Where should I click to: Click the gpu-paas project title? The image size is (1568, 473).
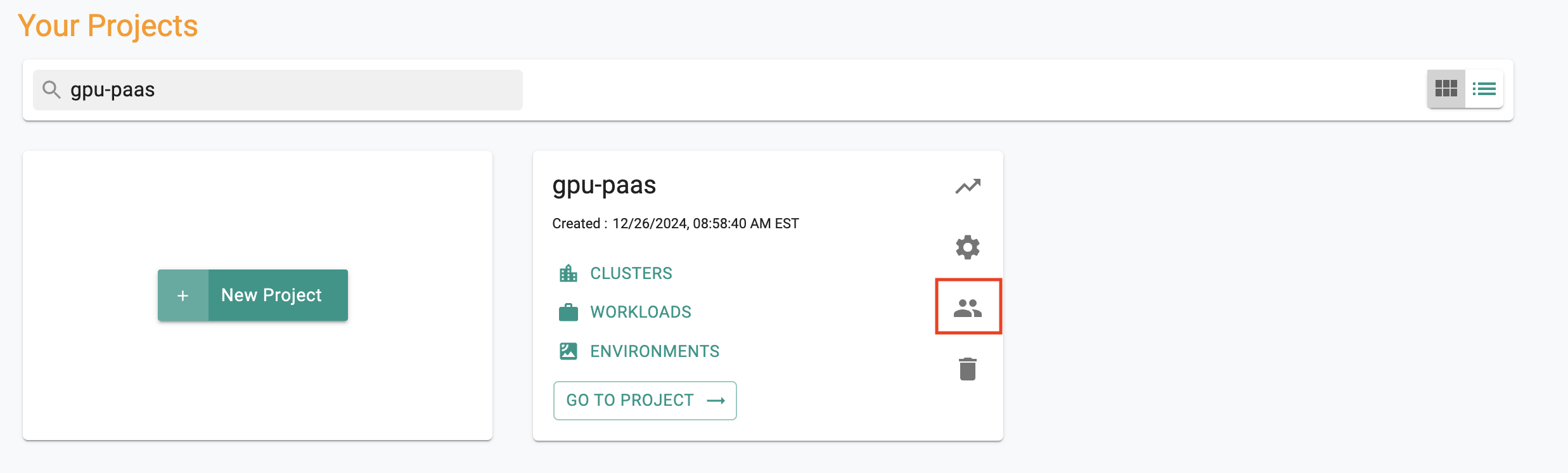[603, 185]
